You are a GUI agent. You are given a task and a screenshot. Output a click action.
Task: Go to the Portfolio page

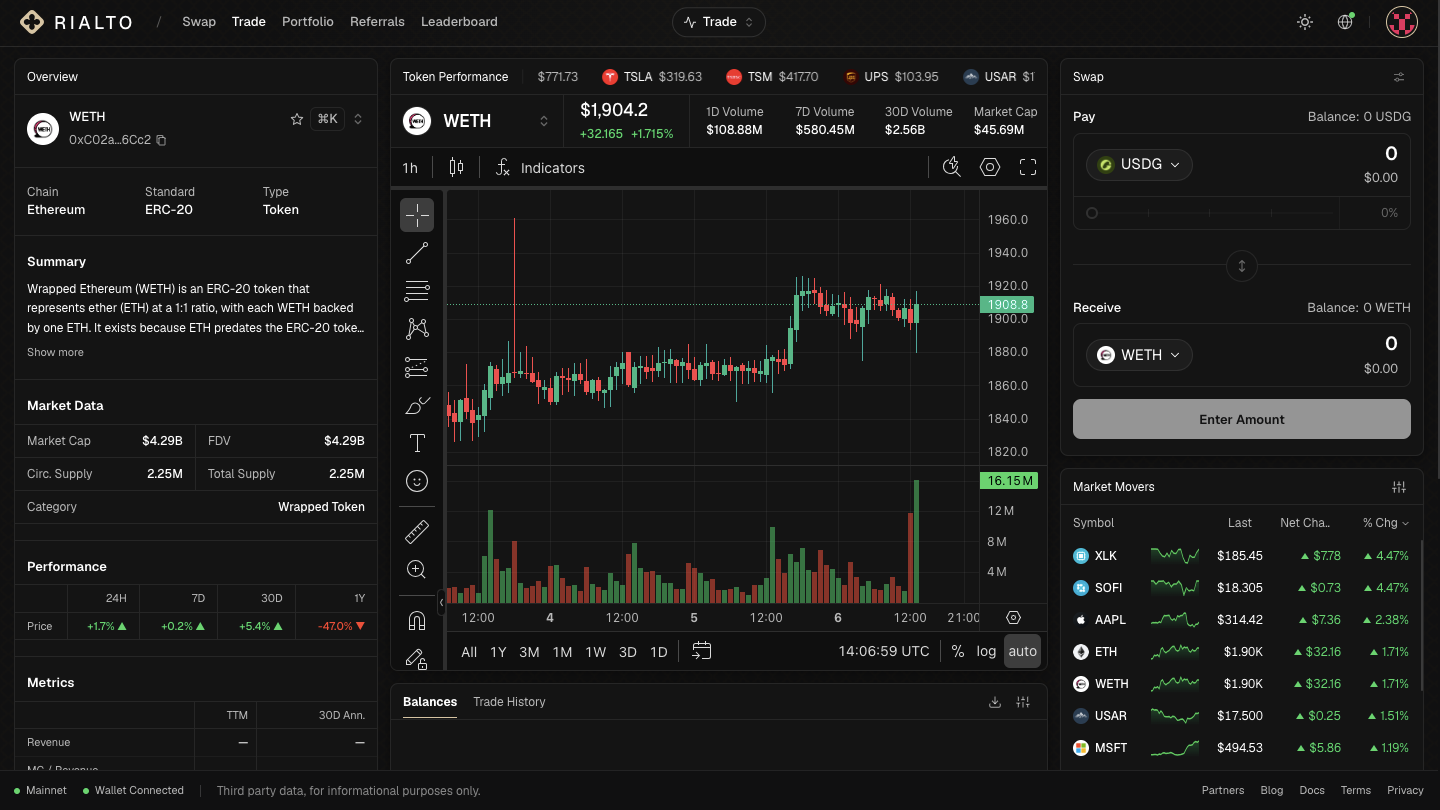[308, 21]
